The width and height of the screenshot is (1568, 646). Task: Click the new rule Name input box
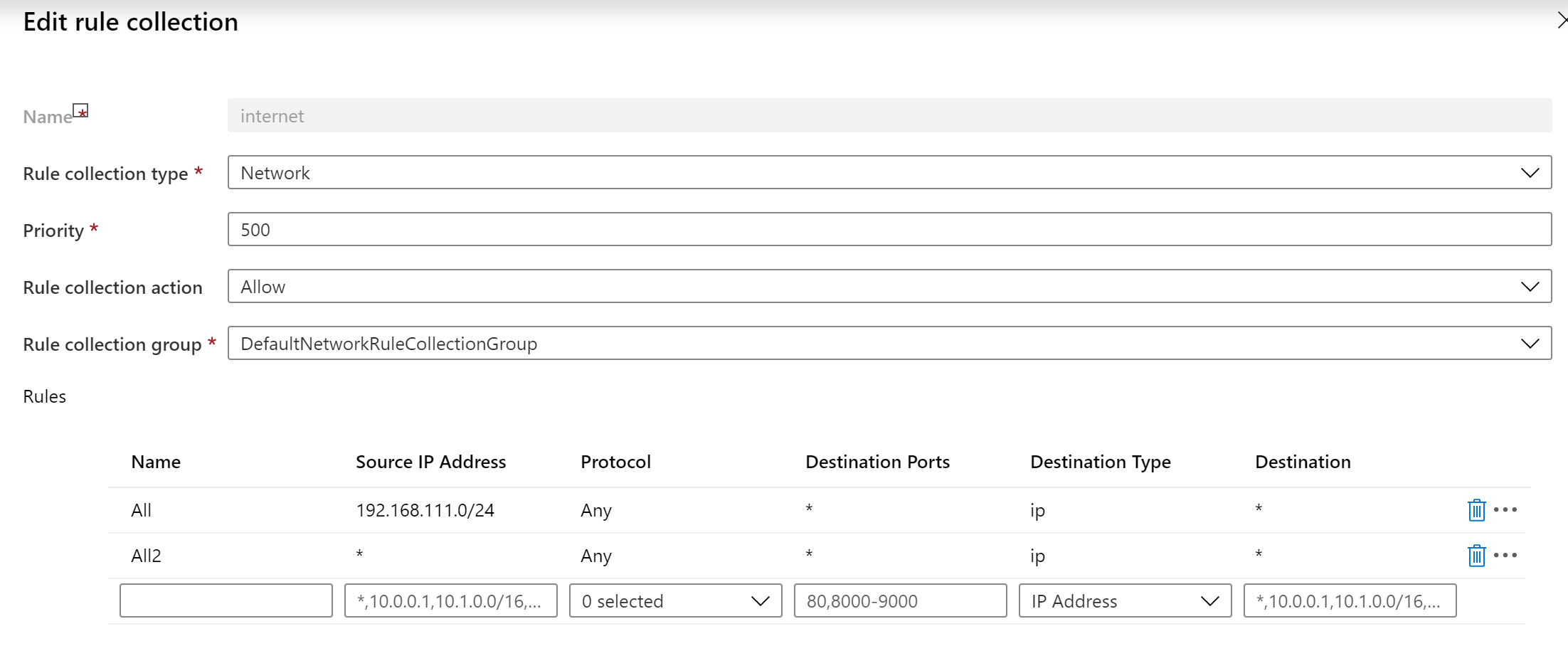[226, 601]
